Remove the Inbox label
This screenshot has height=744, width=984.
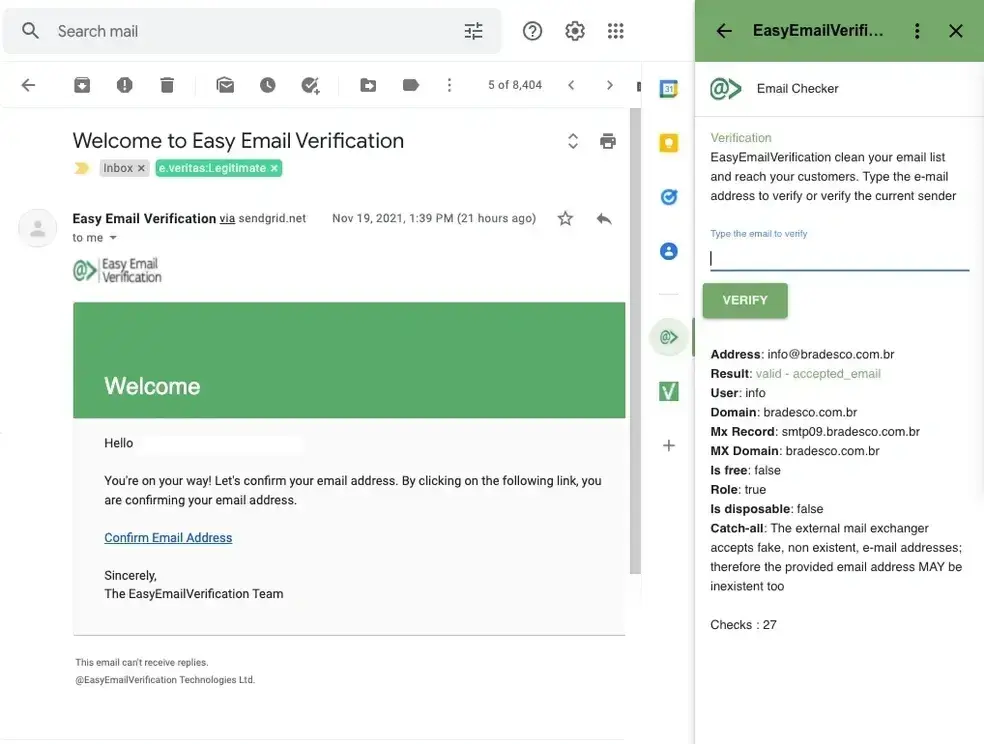[141, 168]
